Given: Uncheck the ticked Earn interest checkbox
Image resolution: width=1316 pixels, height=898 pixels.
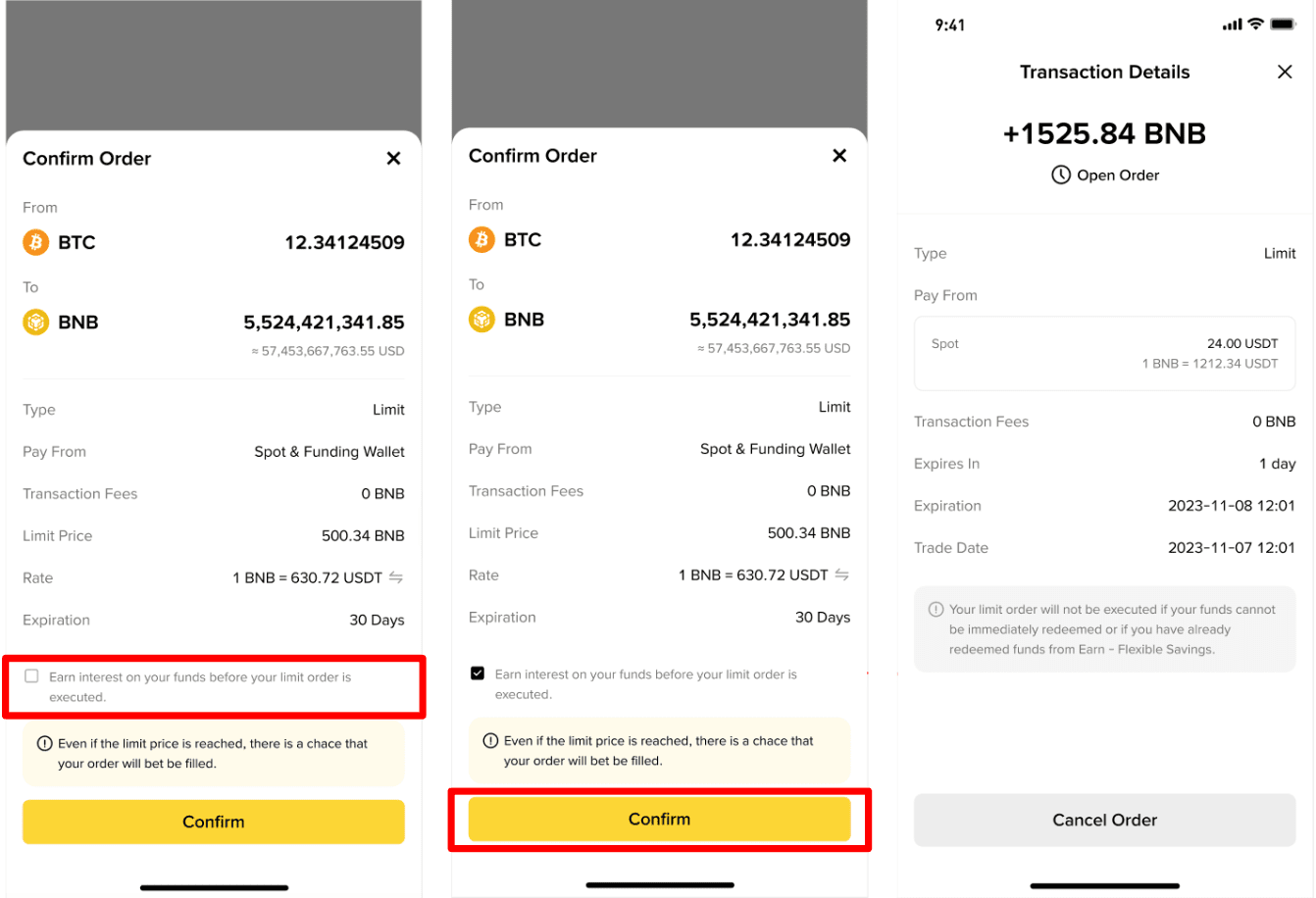Looking at the screenshot, I should tap(478, 673).
